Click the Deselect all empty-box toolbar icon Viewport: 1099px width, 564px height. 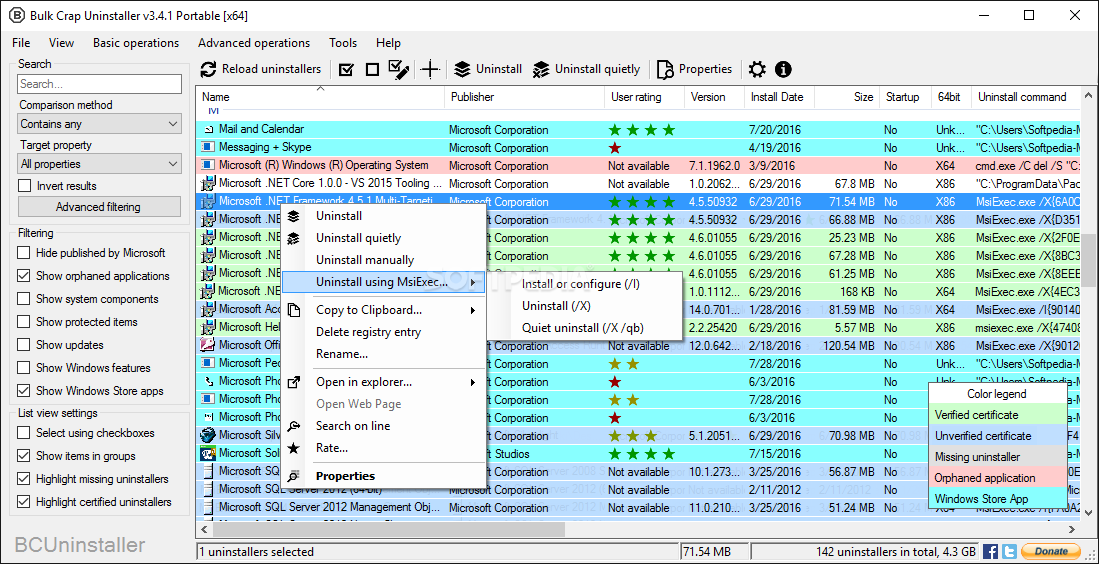pyautogui.click(x=372, y=69)
